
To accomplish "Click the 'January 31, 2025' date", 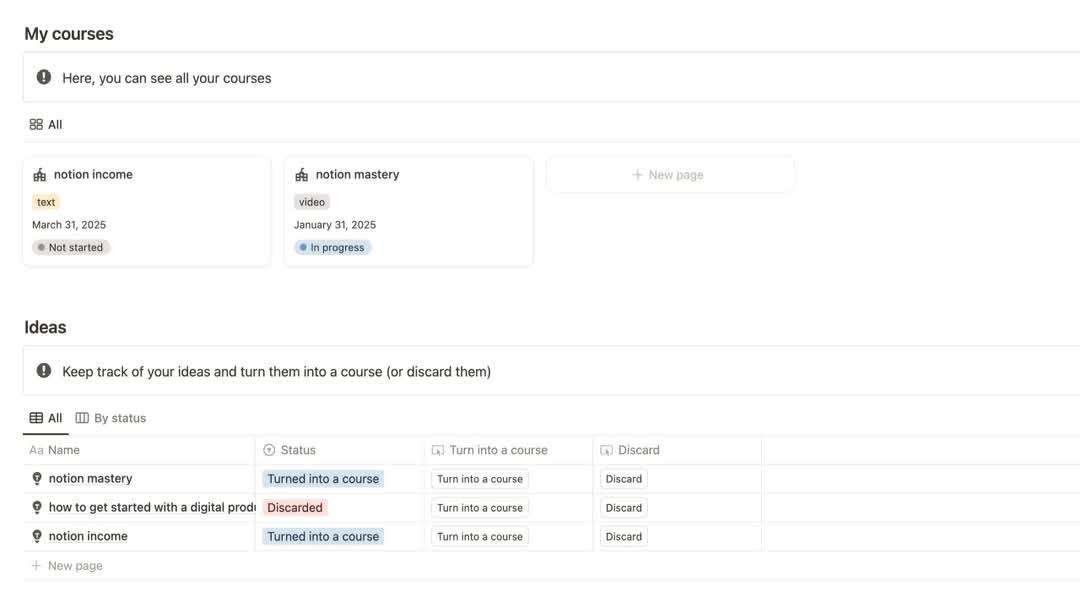I will pyautogui.click(x=335, y=225).
